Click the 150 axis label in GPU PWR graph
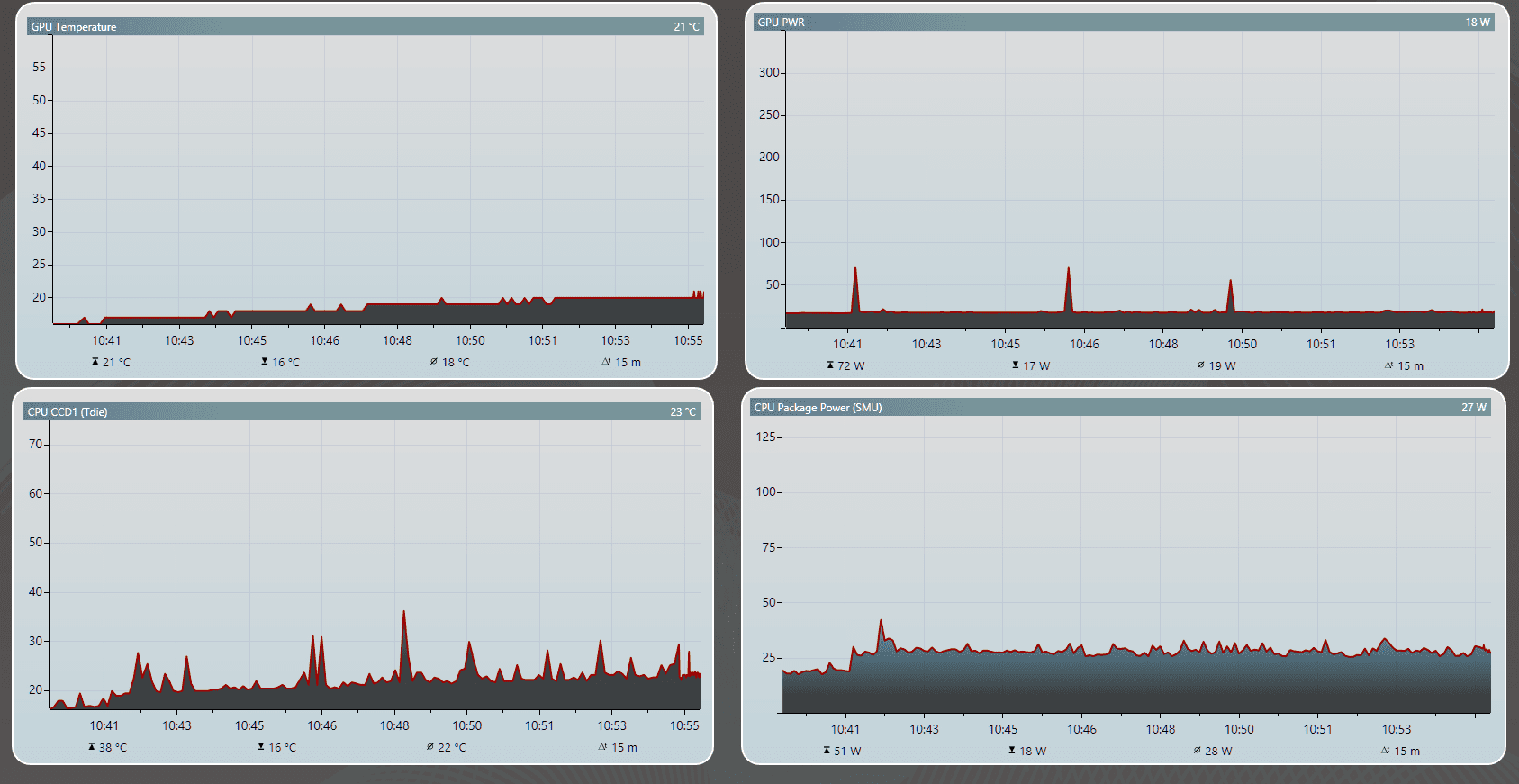The width and height of the screenshot is (1519, 784). (x=769, y=199)
